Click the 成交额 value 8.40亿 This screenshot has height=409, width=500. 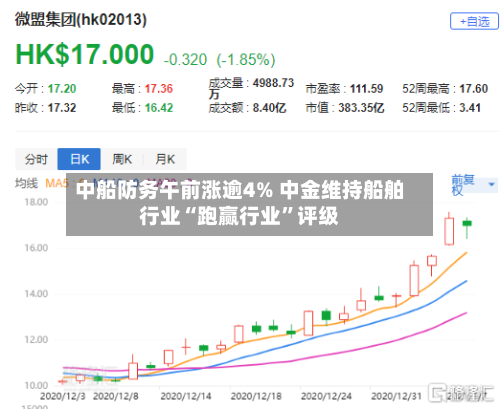point(269,108)
